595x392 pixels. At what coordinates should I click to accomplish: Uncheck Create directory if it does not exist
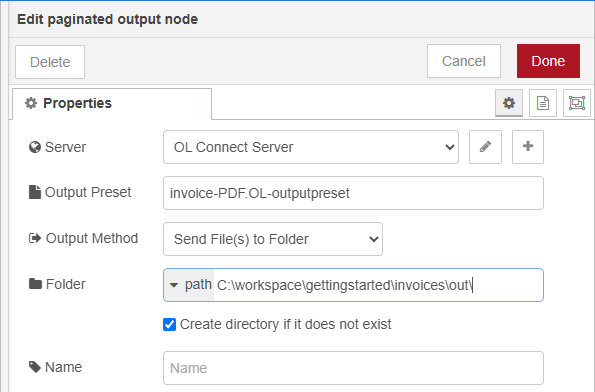tap(169, 325)
